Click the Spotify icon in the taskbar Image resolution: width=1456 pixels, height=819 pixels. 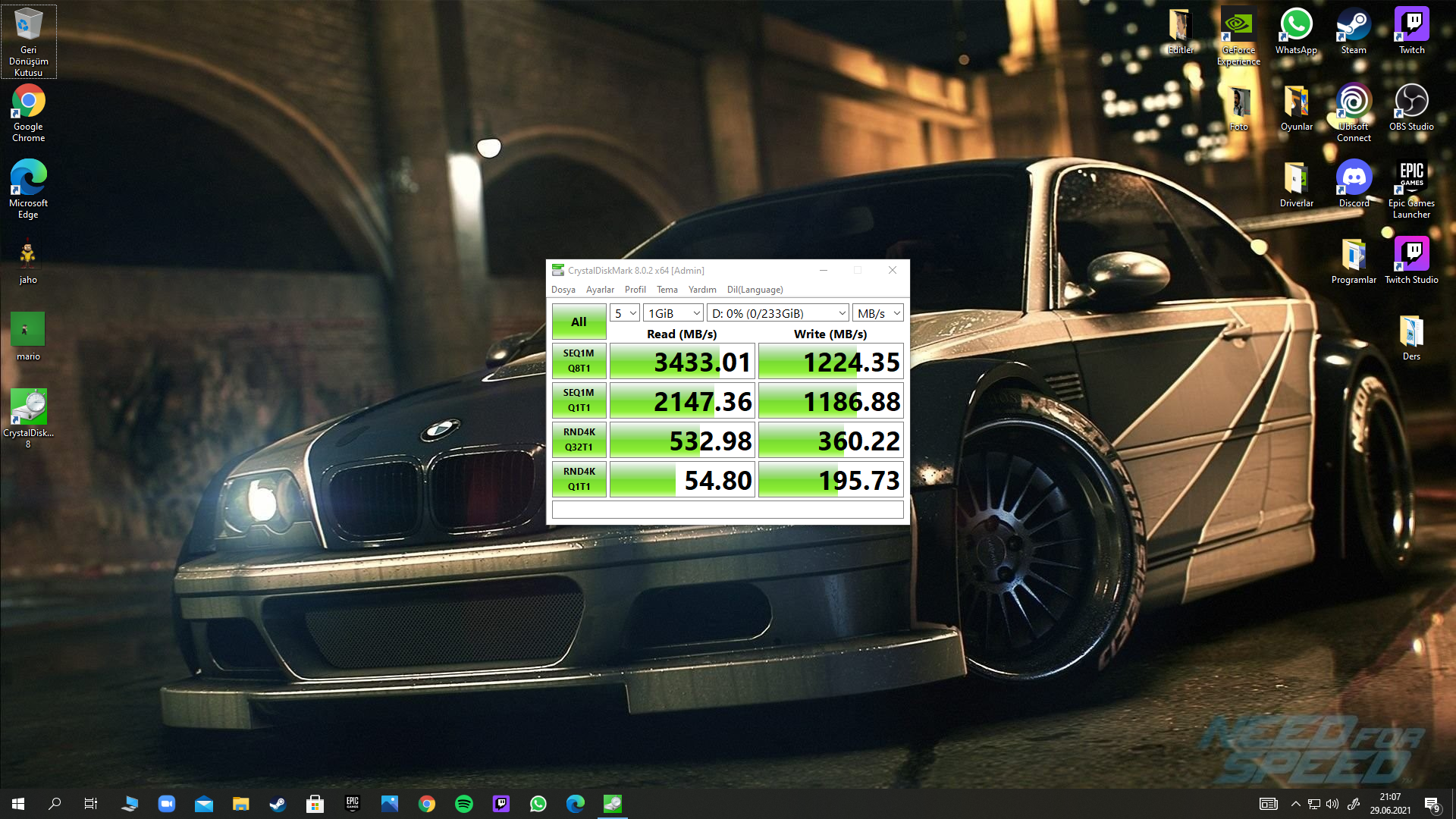pos(464,804)
